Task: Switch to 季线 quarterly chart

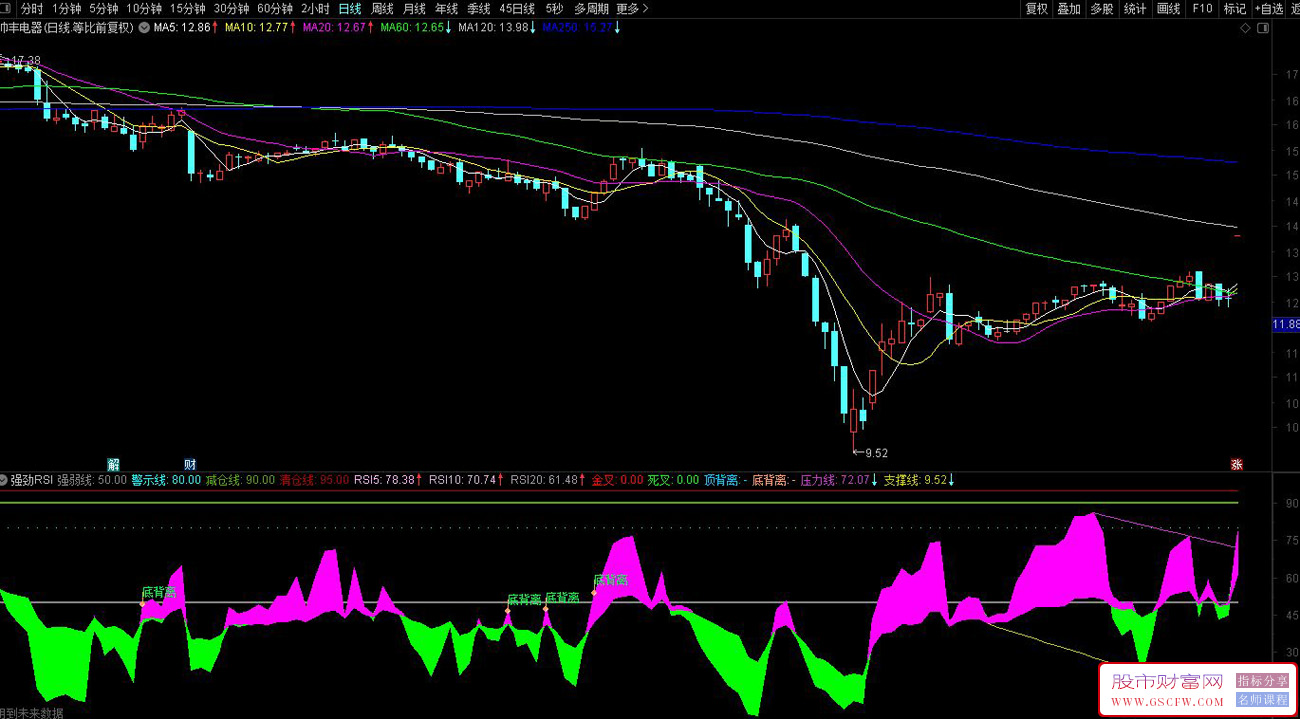Action: [478, 8]
